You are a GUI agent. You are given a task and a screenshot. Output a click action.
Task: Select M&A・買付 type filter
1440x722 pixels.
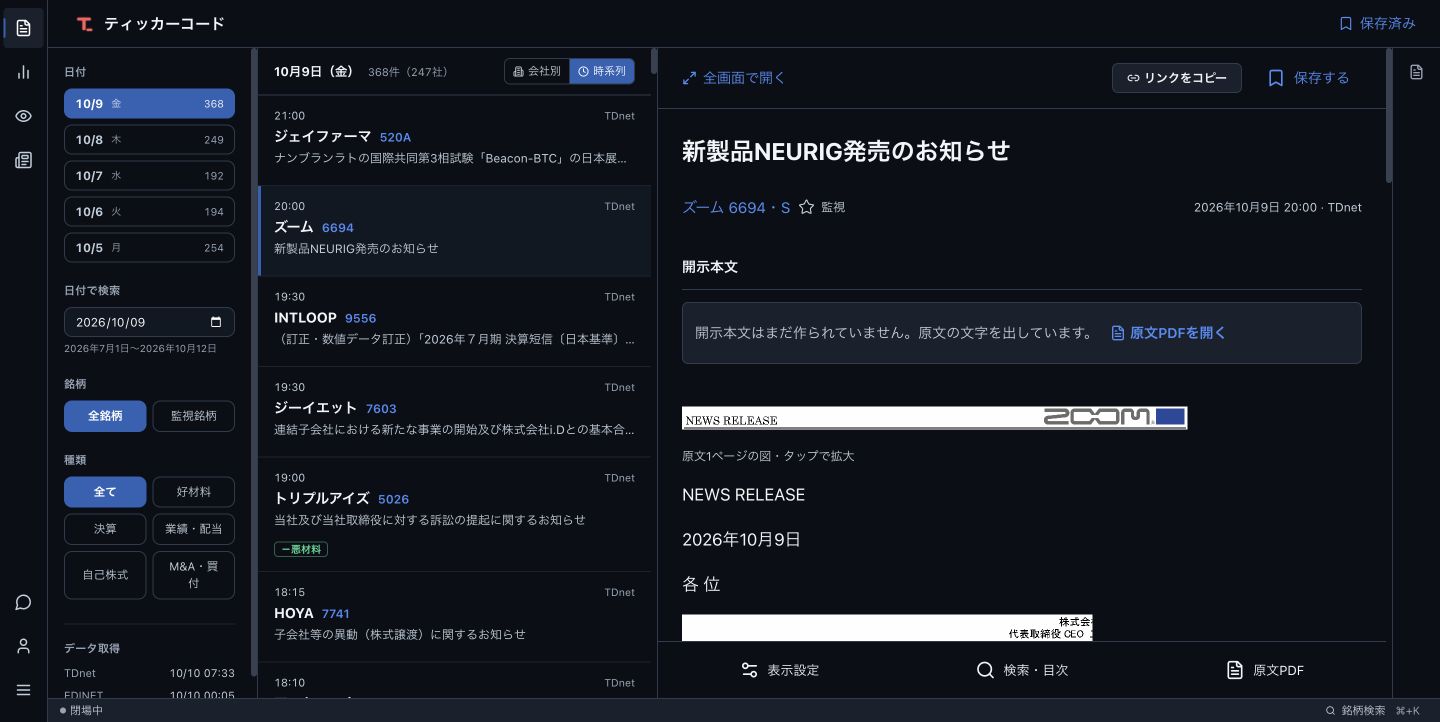coord(194,575)
